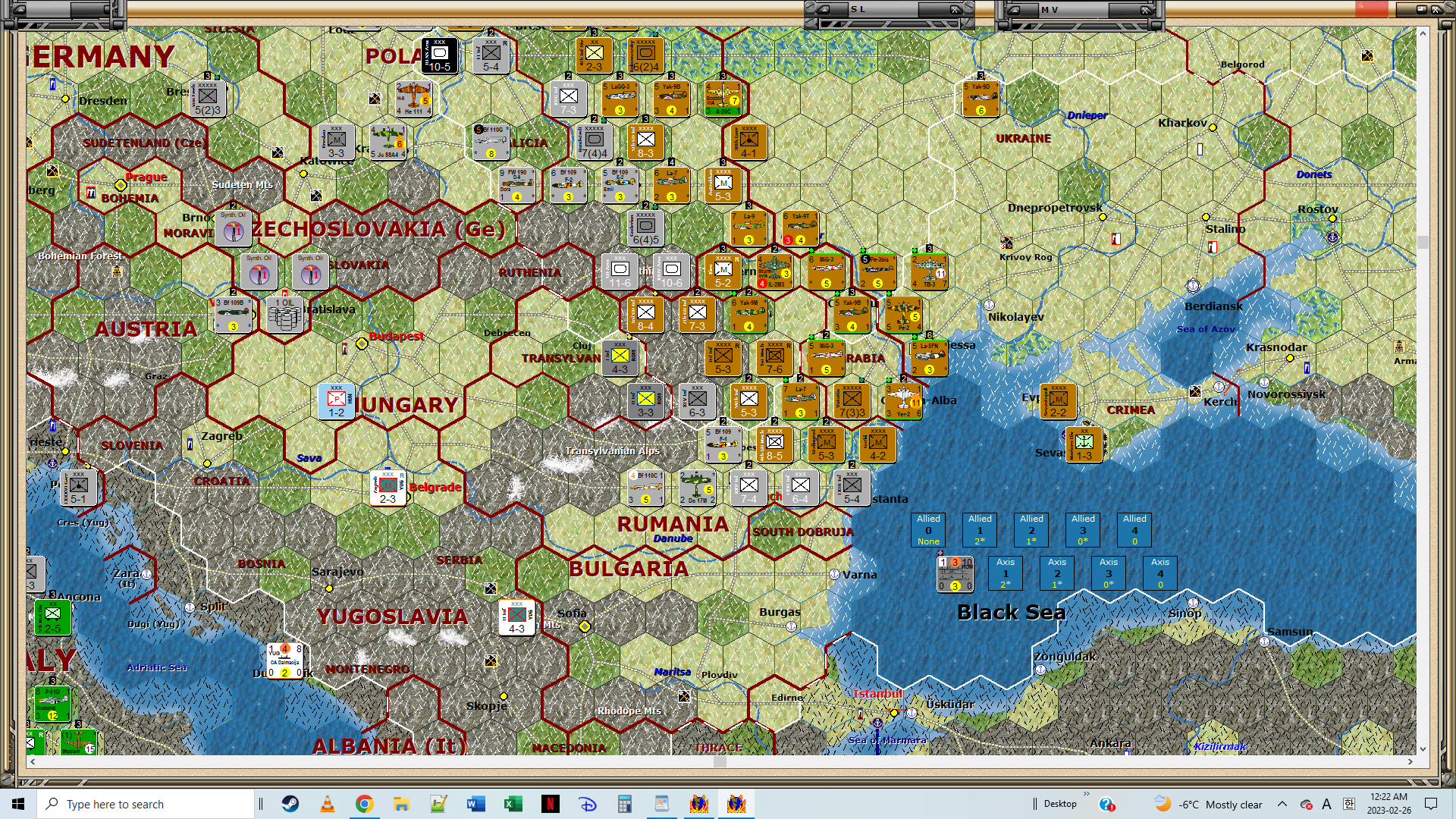Viewport: 1456px width, 819px height.
Task: Click the Prague city marker
Action: [121, 185]
